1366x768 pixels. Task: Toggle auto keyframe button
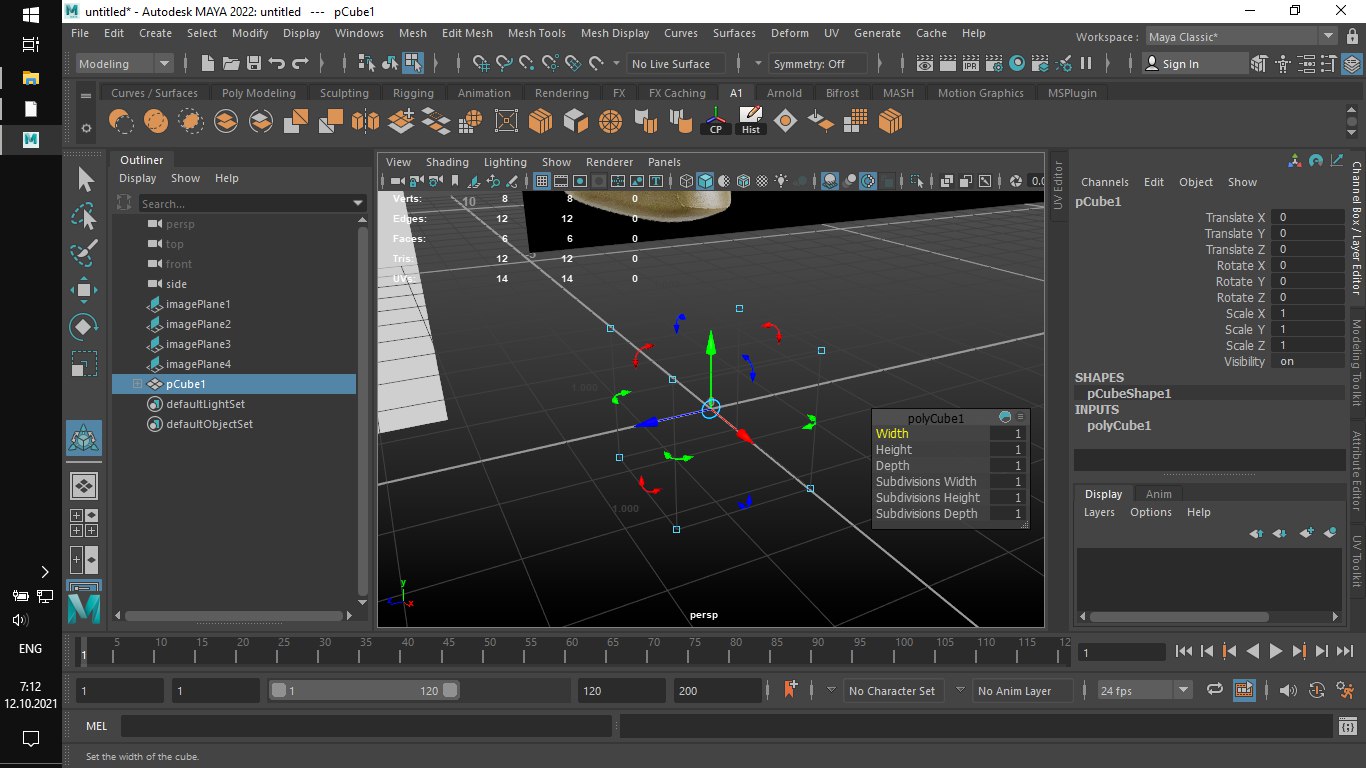(1316, 690)
